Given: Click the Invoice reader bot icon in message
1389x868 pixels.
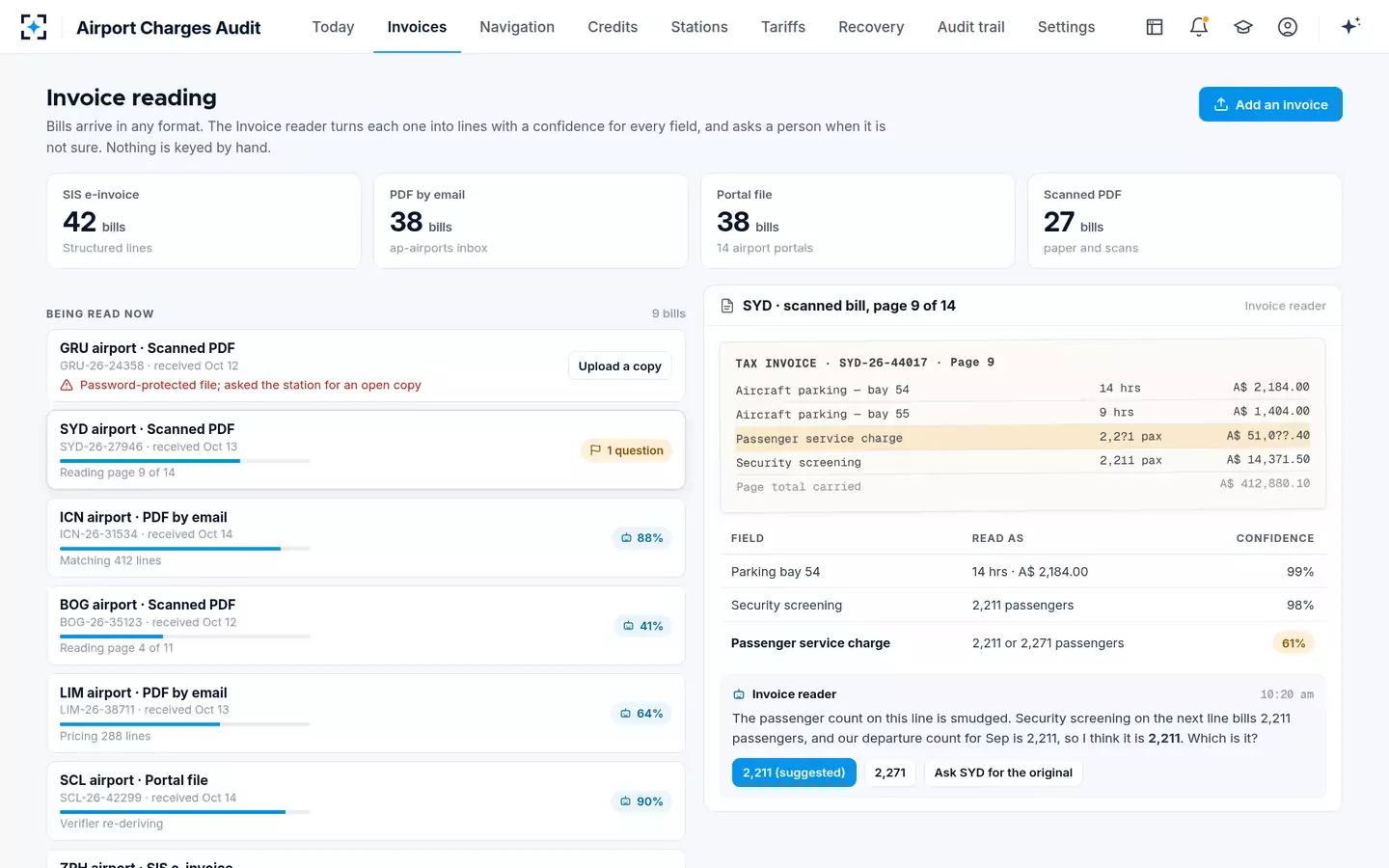Looking at the screenshot, I should 739,694.
